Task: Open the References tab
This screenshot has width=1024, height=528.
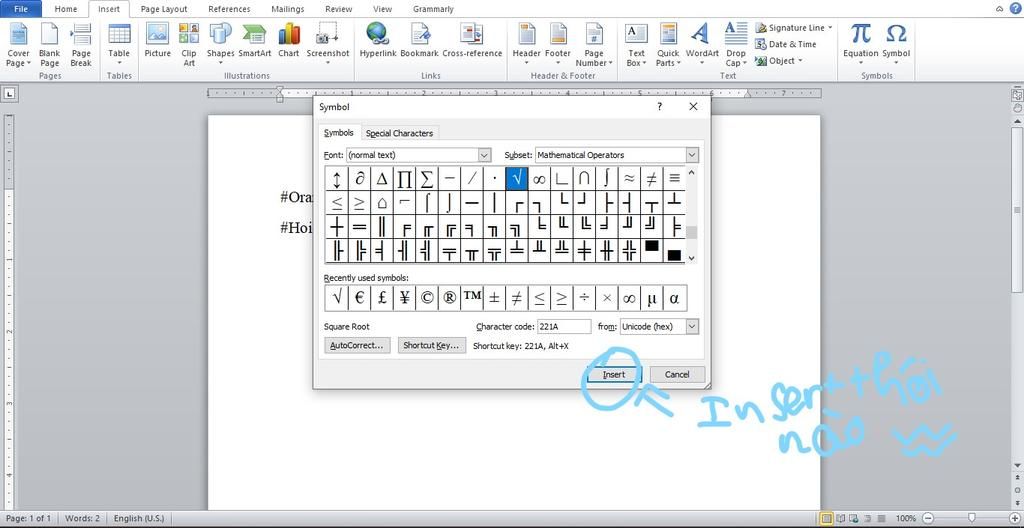Action: (x=231, y=9)
